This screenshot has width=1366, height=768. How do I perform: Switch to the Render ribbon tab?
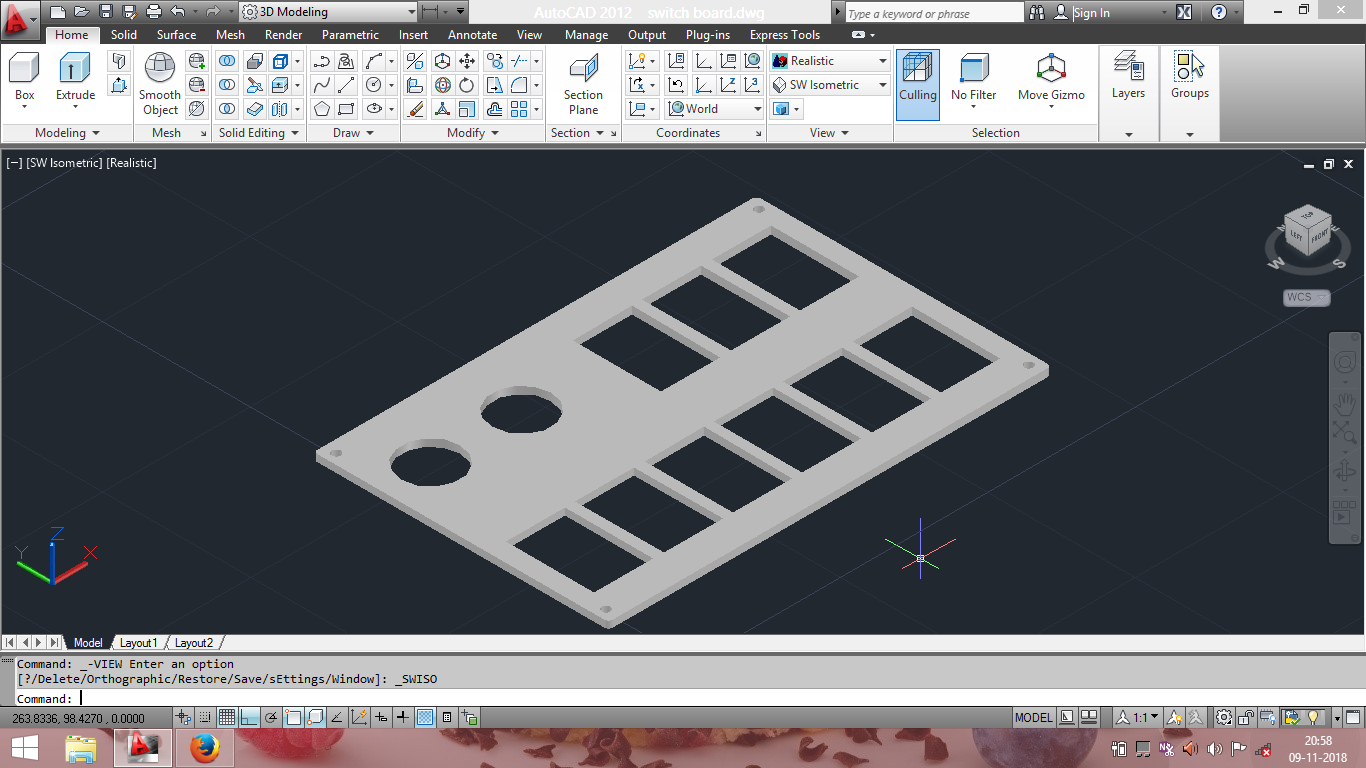pos(283,35)
